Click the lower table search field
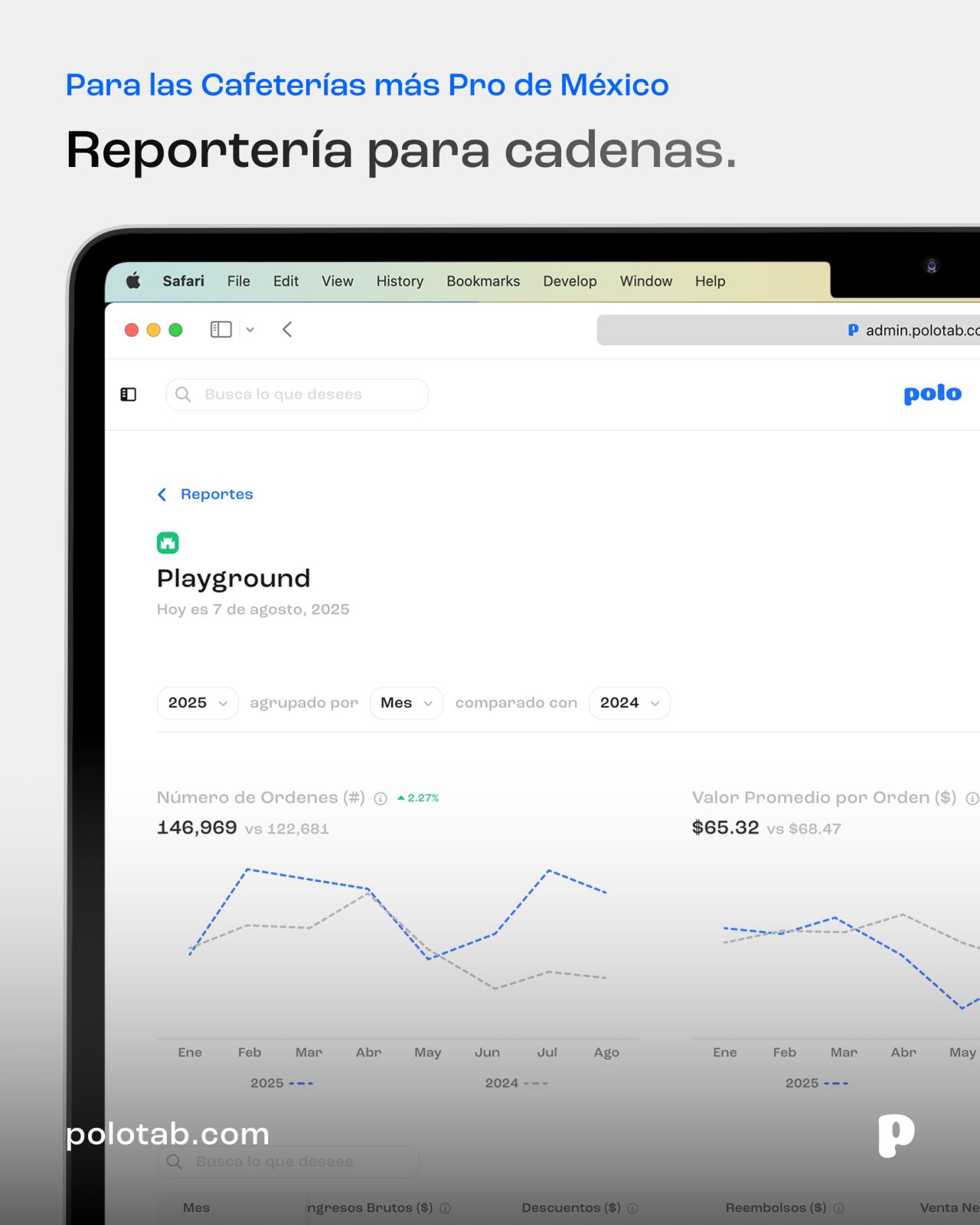Viewport: 980px width, 1225px height. pyautogui.click(x=289, y=1161)
